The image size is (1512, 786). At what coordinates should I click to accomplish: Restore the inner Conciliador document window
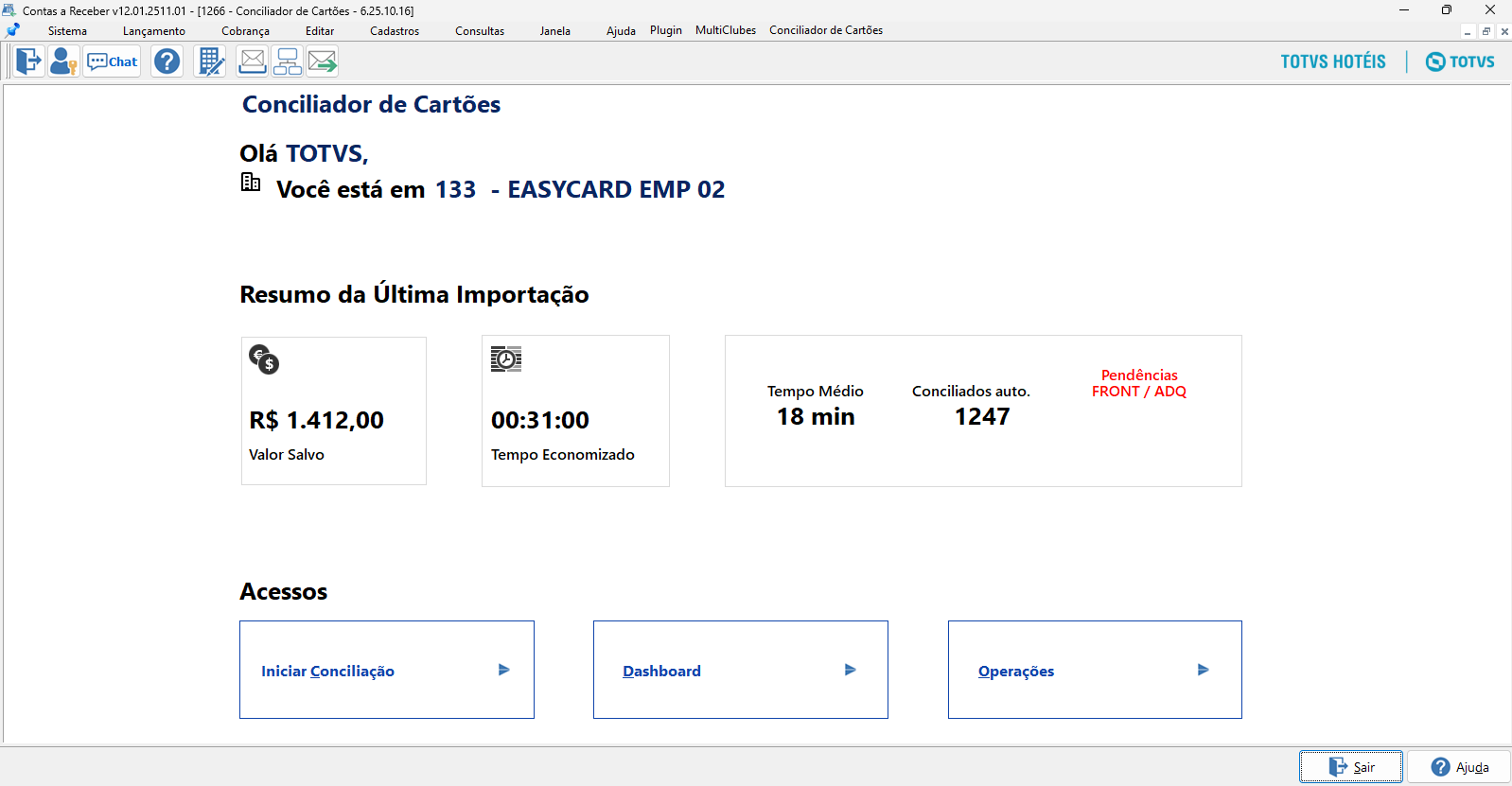pos(1486,31)
